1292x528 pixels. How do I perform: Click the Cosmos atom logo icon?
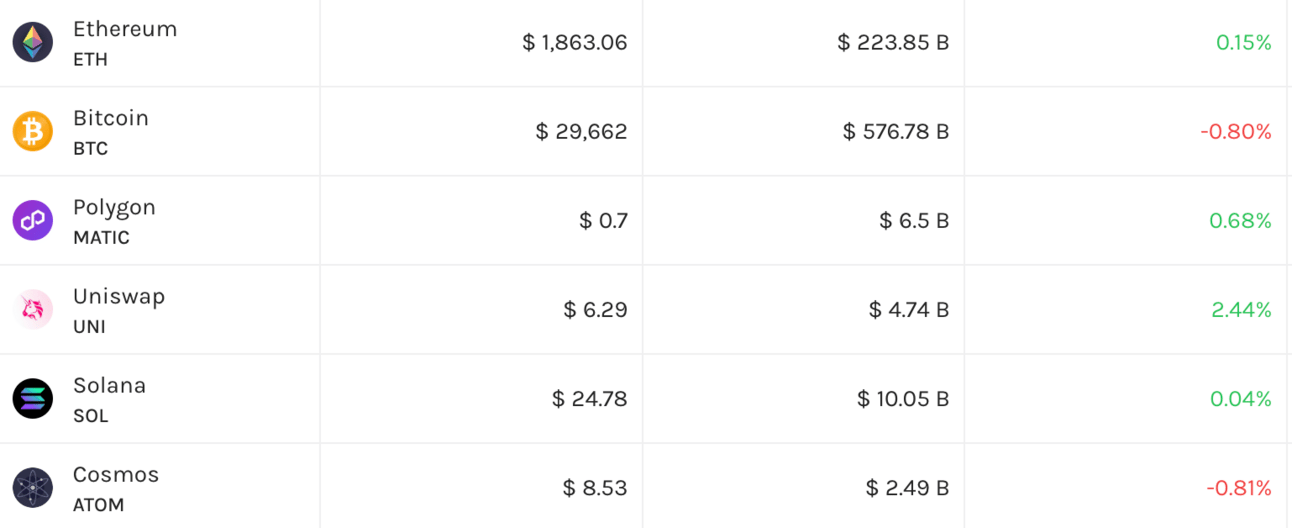[x=33, y=487]
